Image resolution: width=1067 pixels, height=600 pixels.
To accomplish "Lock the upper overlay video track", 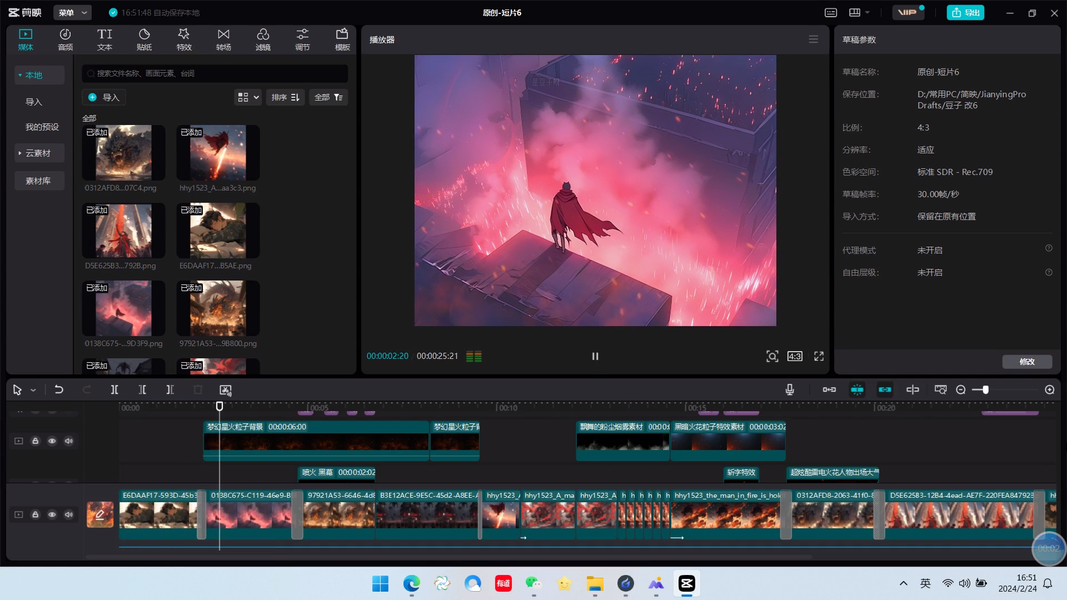I will [x=35, y=441].
